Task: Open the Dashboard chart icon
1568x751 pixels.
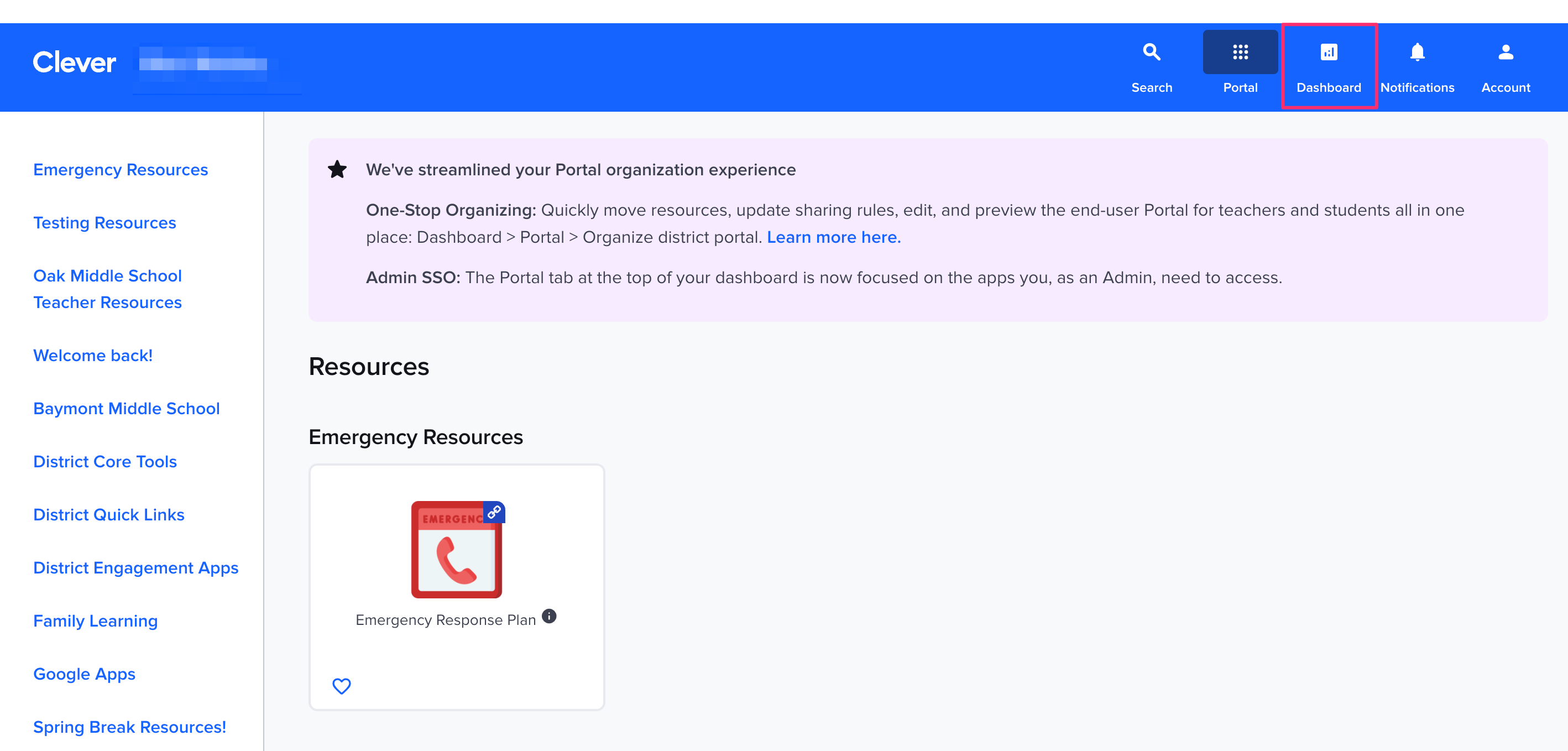Action: 1328,53
